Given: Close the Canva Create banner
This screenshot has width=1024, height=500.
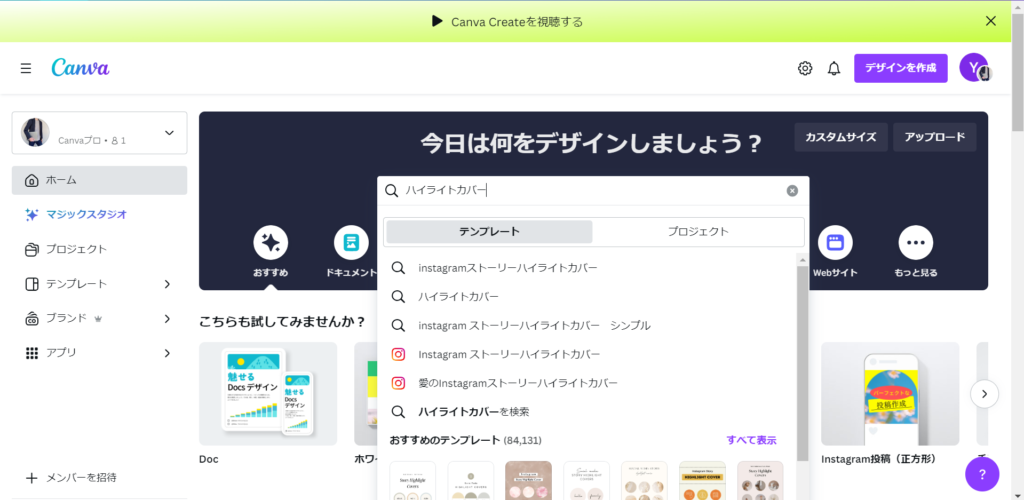Looking at the screenshot, I should point(991,21).
